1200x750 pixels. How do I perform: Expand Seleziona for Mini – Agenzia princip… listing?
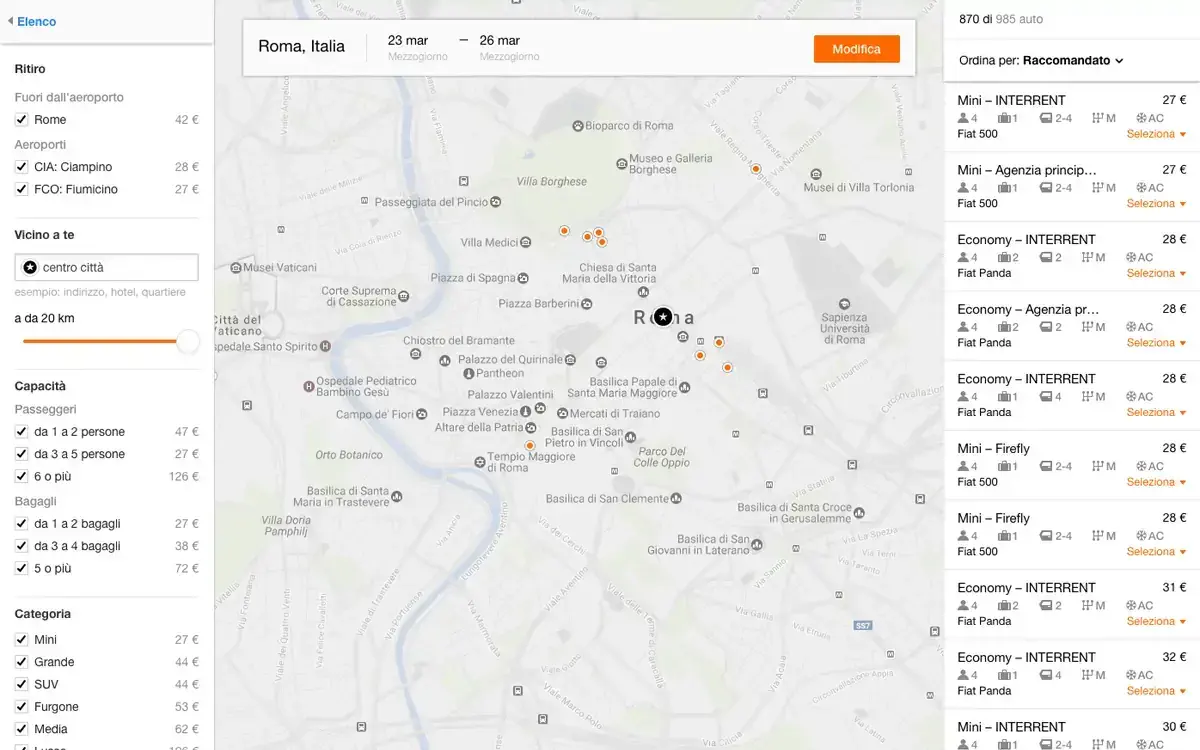1156,204
